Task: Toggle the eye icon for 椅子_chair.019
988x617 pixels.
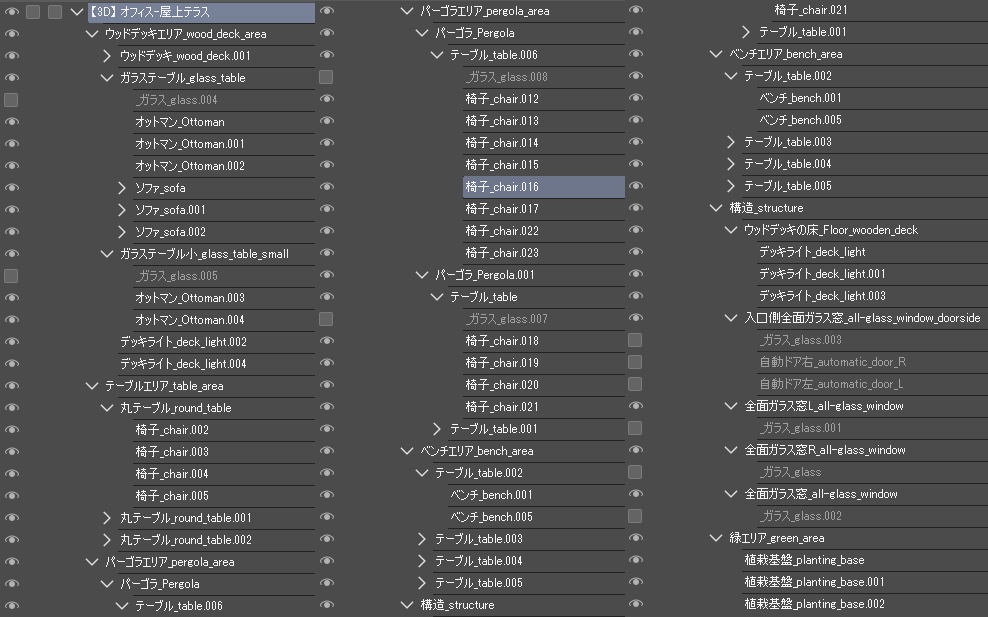Action: point(326,362)
